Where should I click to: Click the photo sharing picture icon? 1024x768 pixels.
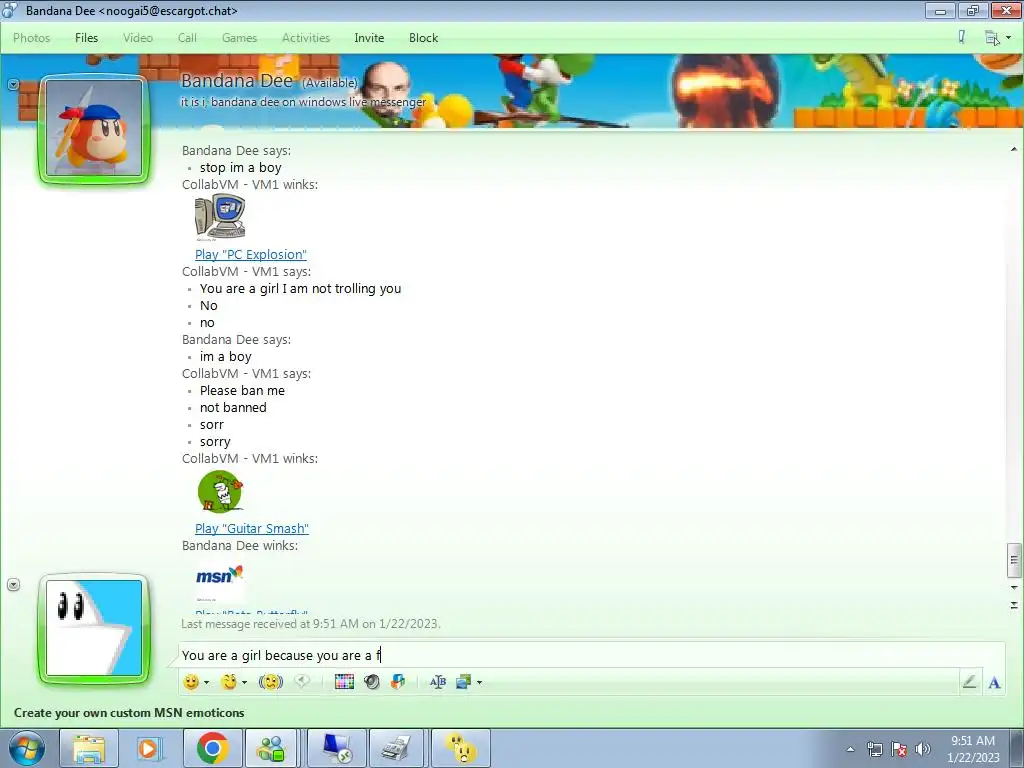click(464, 682)
